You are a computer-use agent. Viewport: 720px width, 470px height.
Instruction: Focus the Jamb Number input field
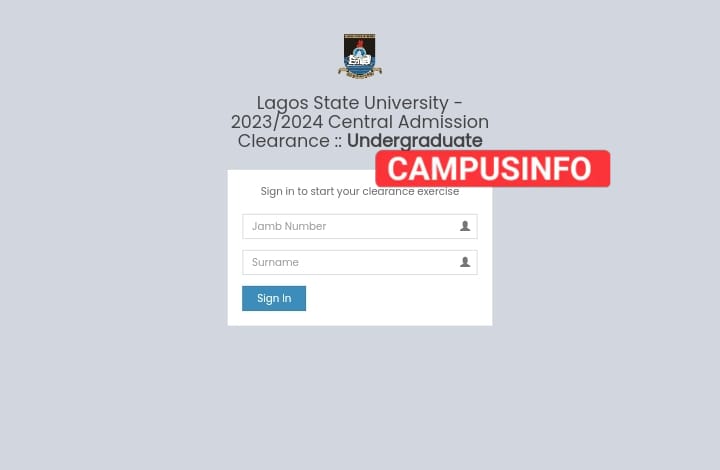click(x=360, y=226)
